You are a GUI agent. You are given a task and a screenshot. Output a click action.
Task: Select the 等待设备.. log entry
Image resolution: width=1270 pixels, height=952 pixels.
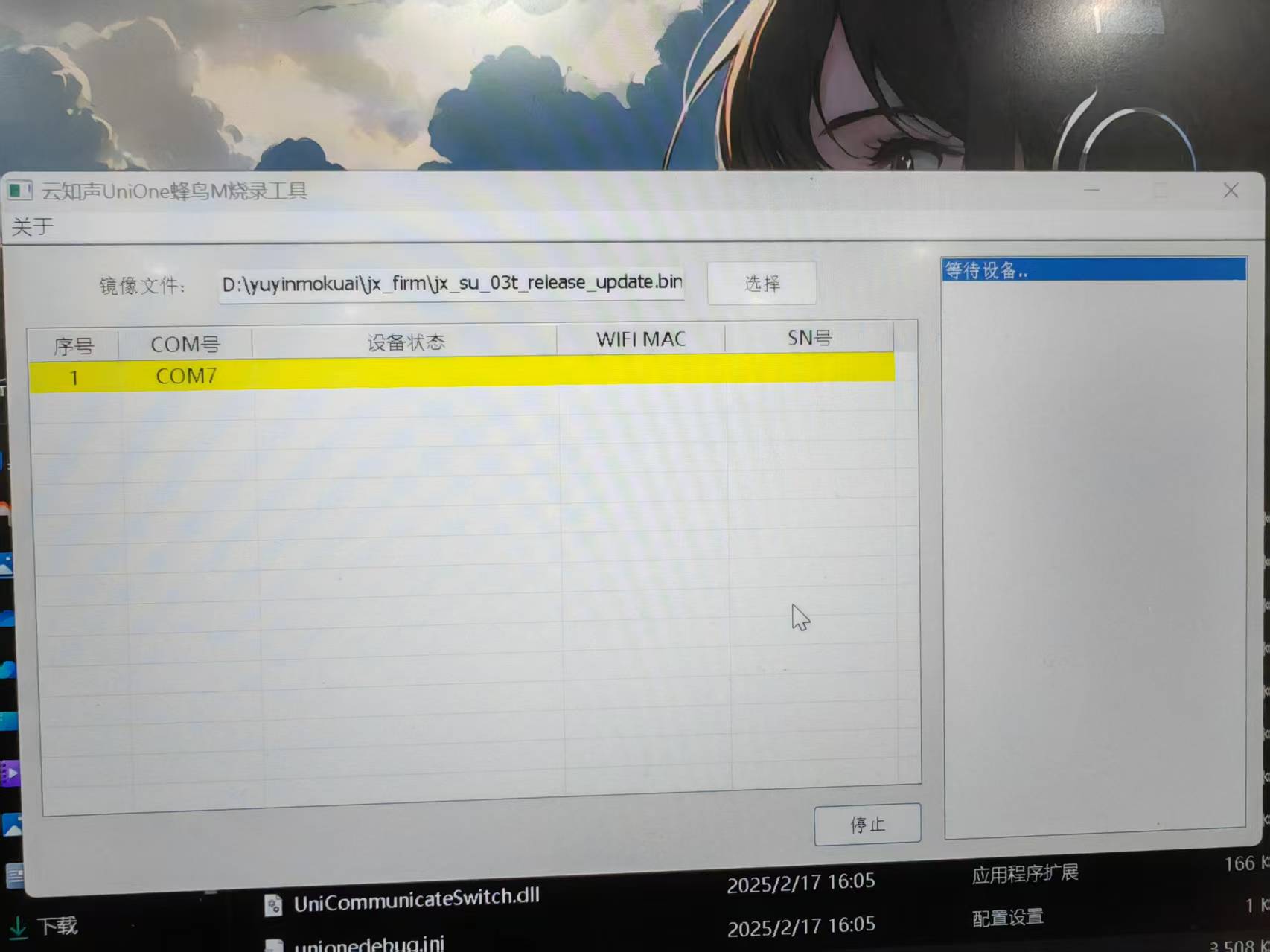point(1092,269)
